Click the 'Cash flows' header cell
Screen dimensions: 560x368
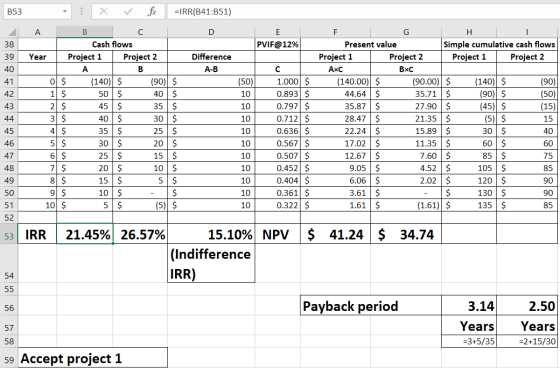112,44
